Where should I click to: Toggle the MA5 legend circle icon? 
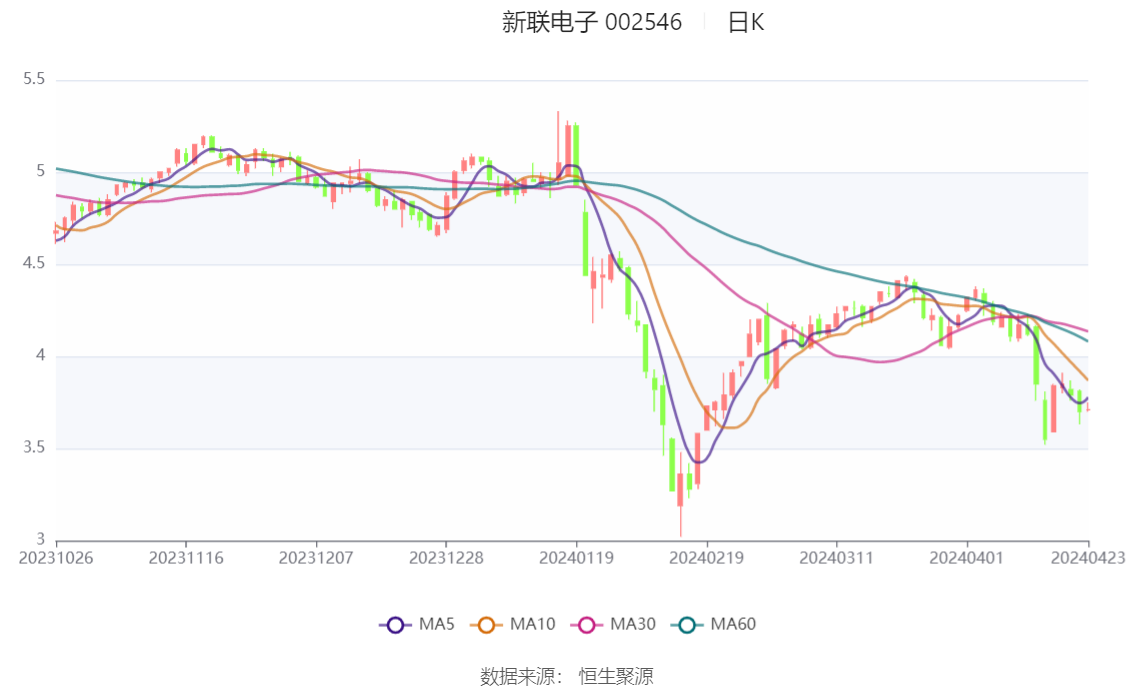point(395,625)
